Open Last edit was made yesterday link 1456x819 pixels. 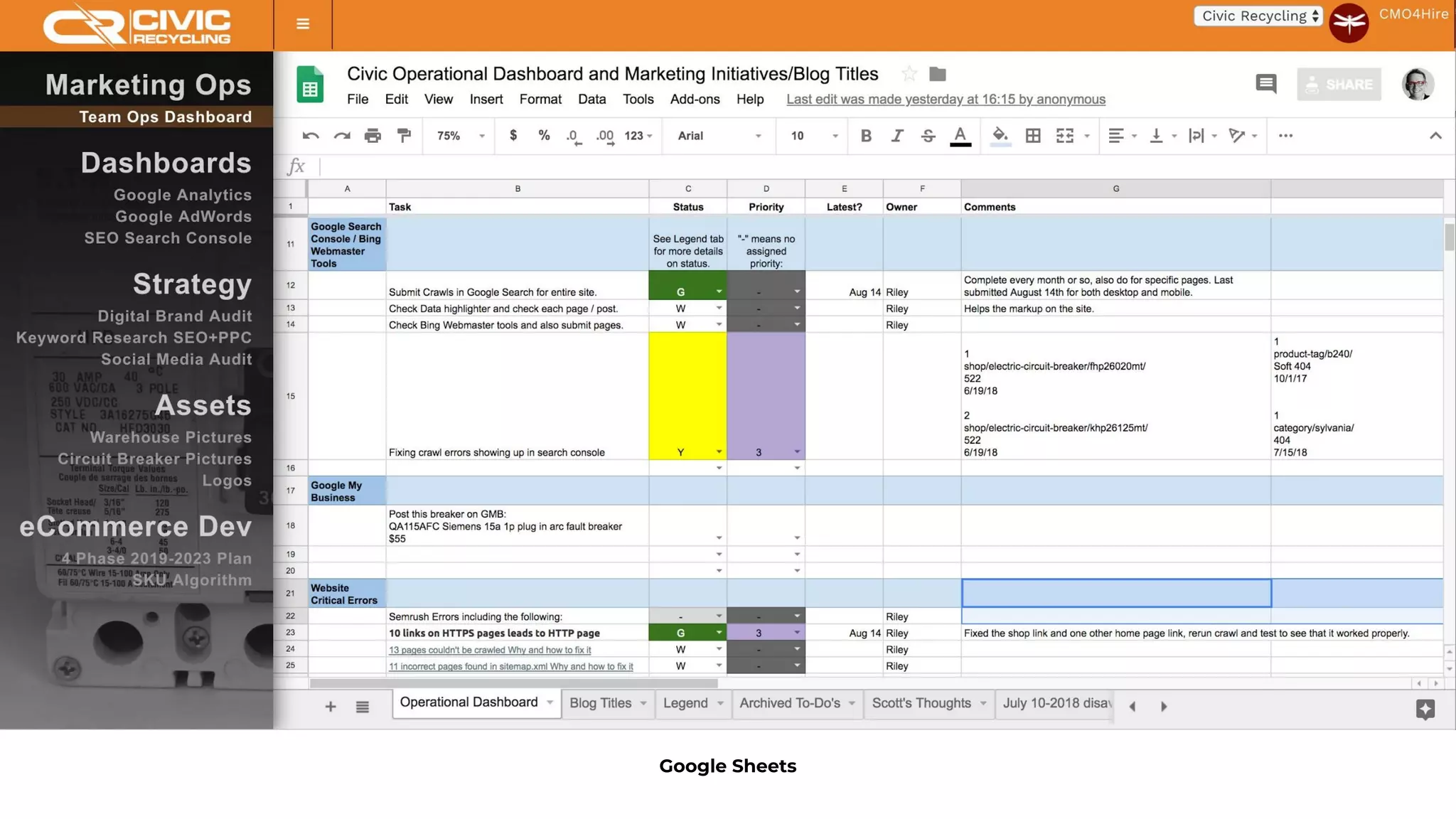tap(946, 100)
